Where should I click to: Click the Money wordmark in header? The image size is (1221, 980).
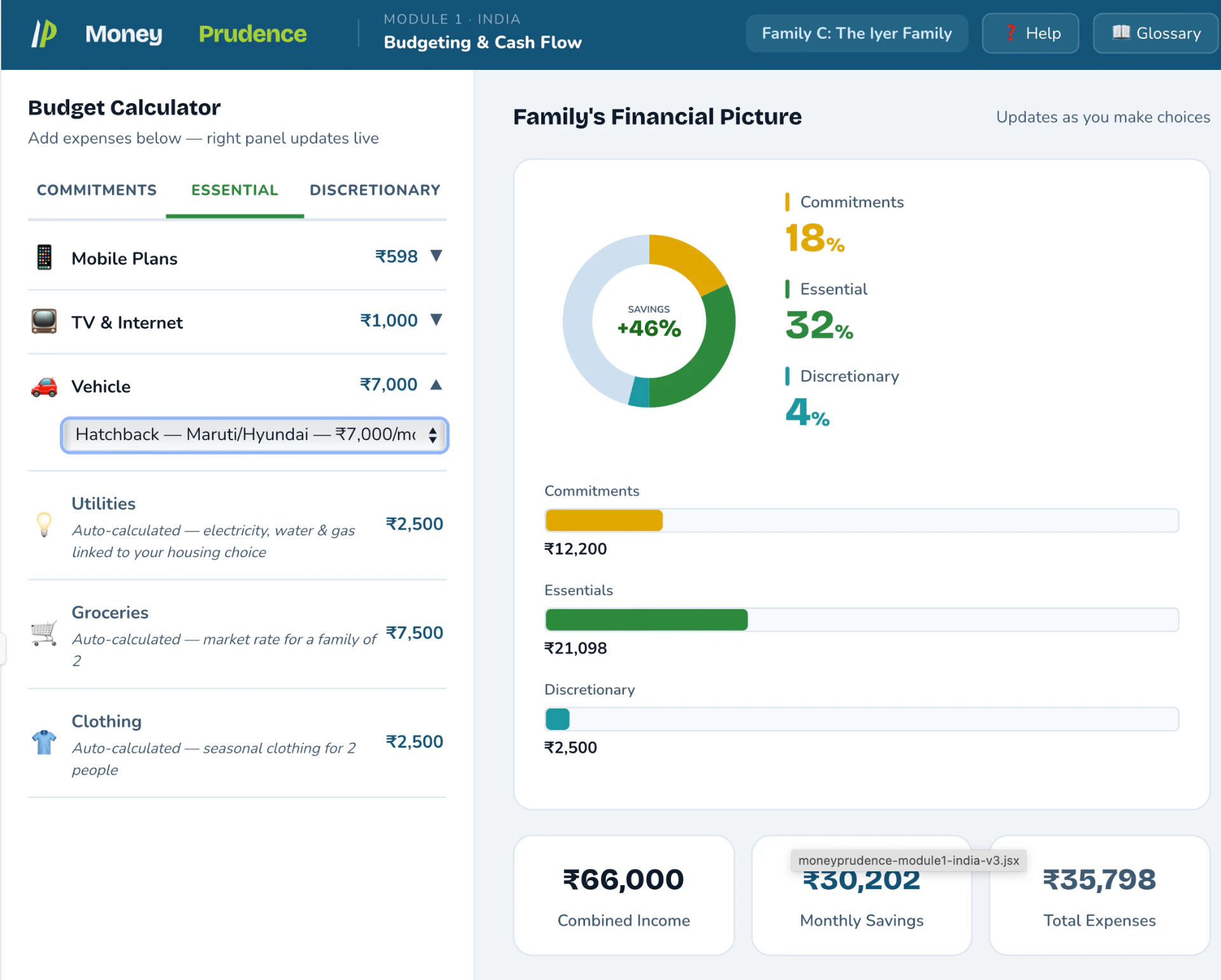124,34
